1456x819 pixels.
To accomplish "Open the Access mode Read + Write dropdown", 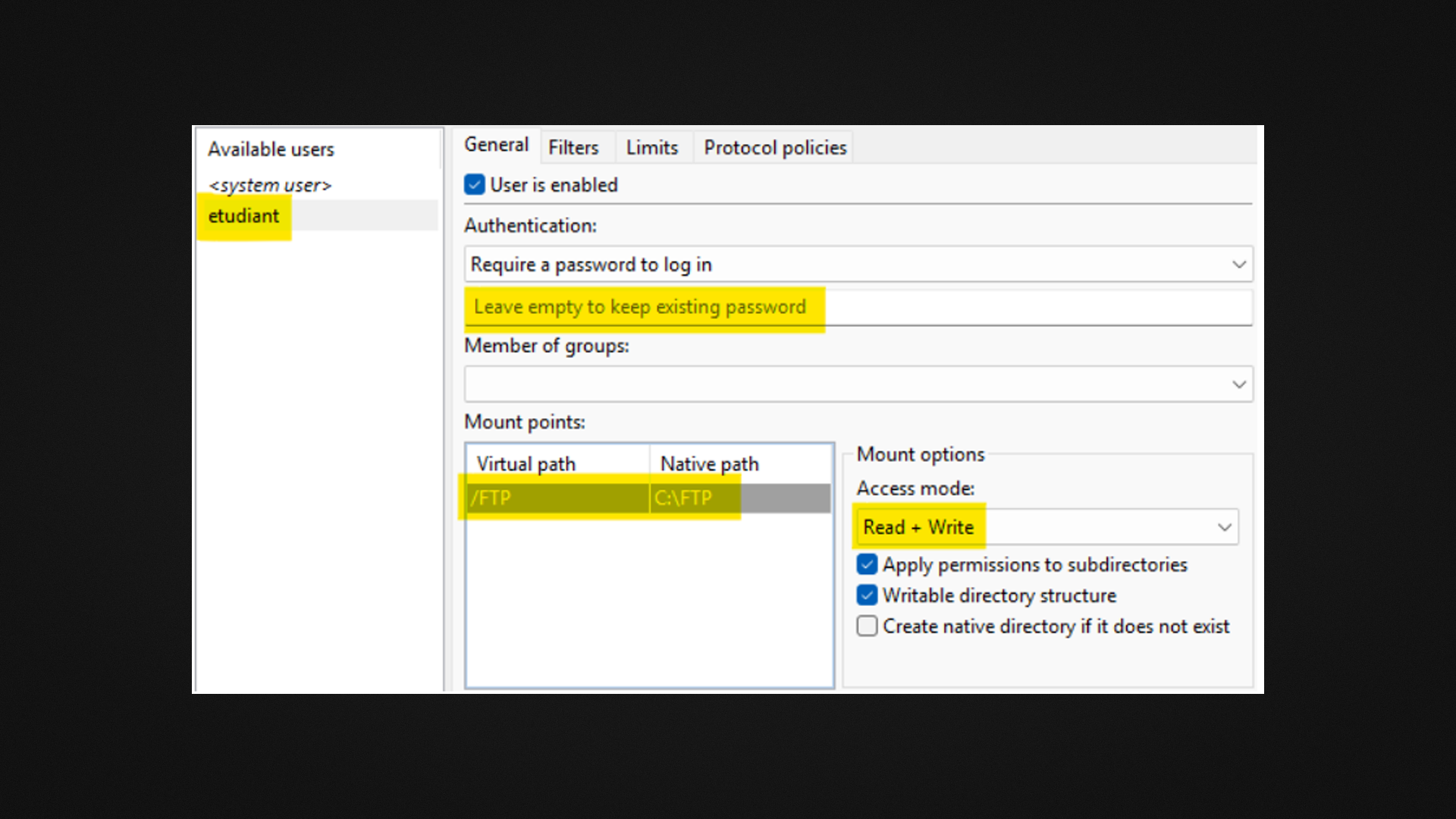I will [x=1046, y=527].
